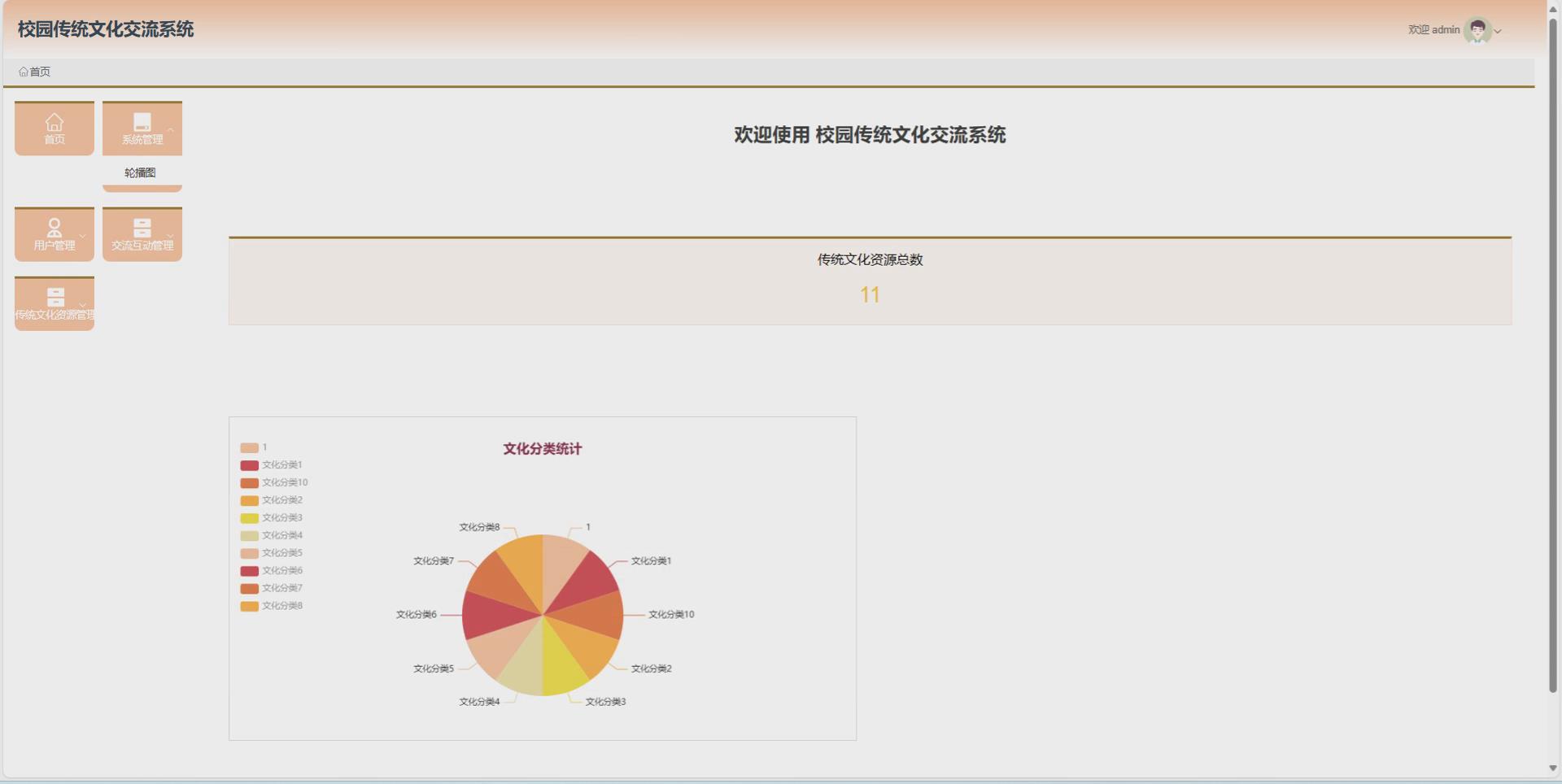This screenshot has height=784, width=1562.
Task: Expand the admin user dropdown menu
Action: pos(1498,32)
